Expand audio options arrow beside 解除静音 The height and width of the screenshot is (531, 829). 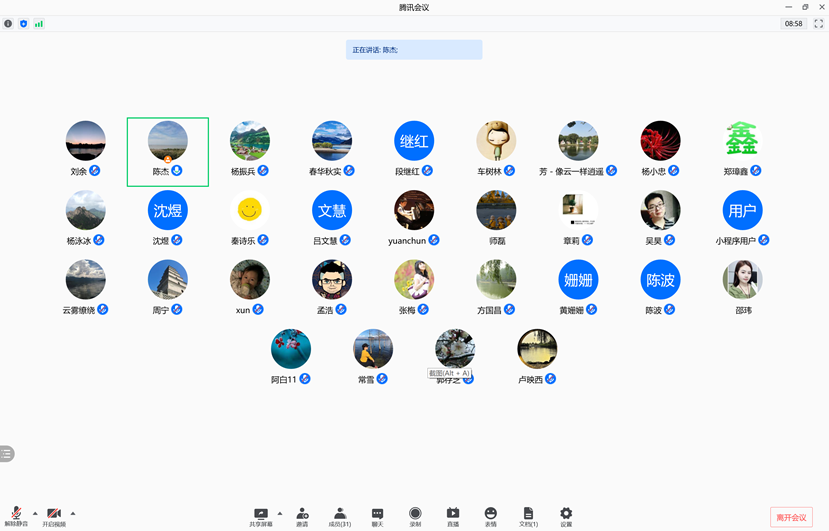coord(35,513)
